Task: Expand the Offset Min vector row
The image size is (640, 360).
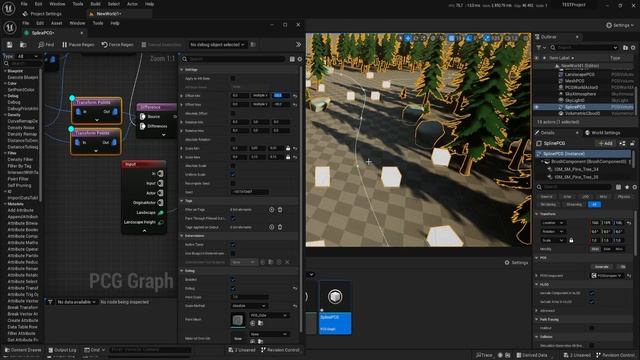Action: coord(182,96)
